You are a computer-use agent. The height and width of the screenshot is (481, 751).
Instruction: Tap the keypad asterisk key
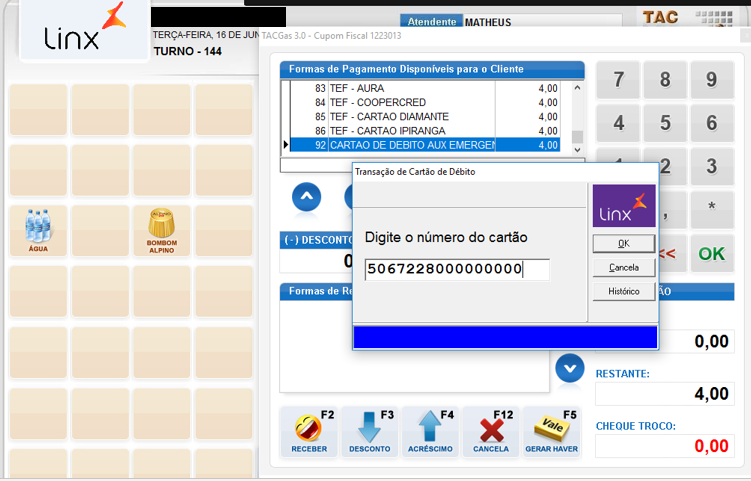(712, 209)
